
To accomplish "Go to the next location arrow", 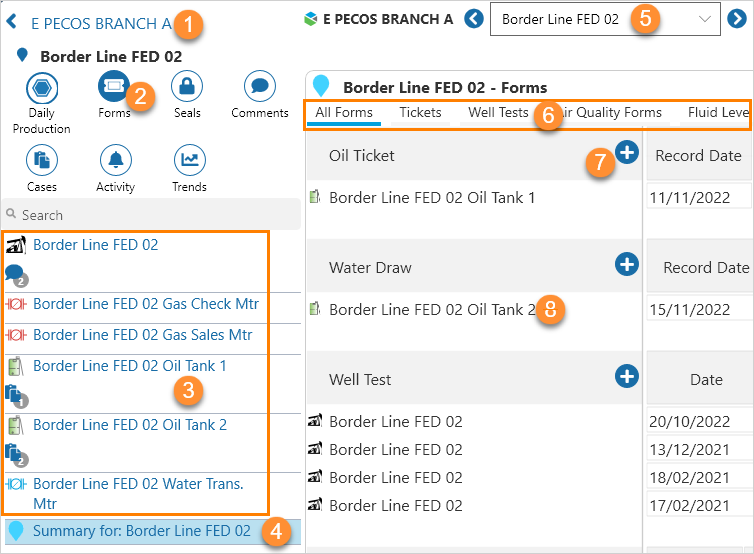I will (x=738, y=19).
